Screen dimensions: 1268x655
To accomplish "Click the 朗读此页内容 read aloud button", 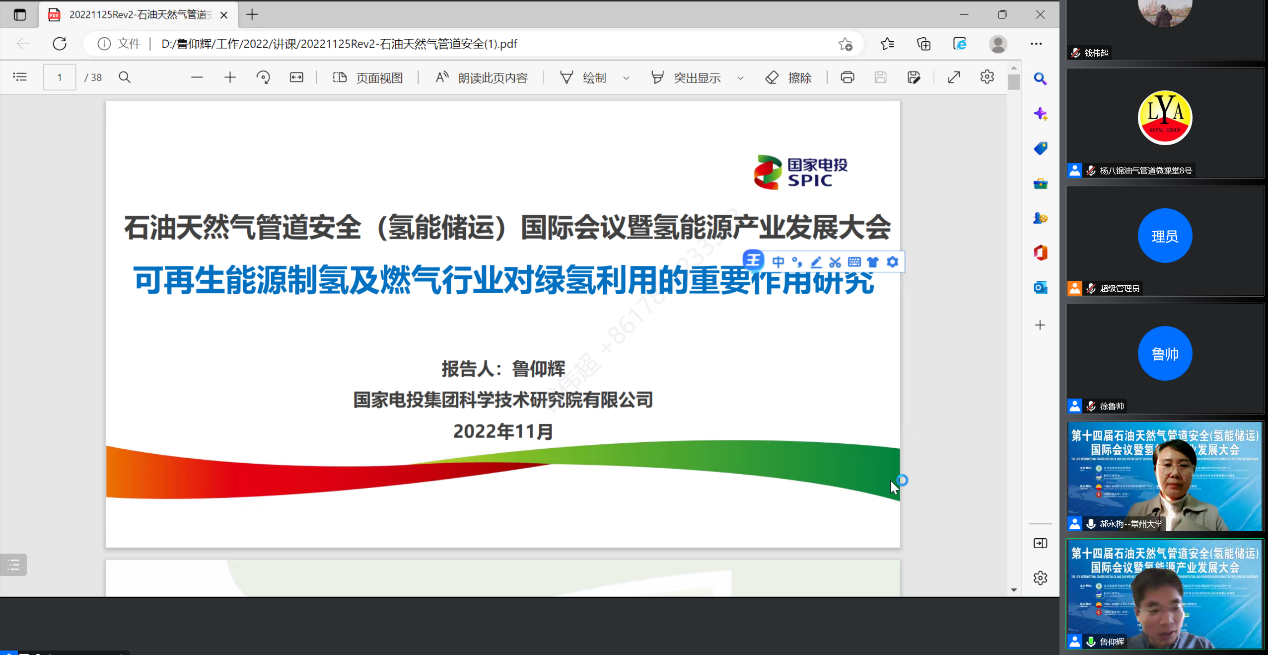I will [481, 77].
